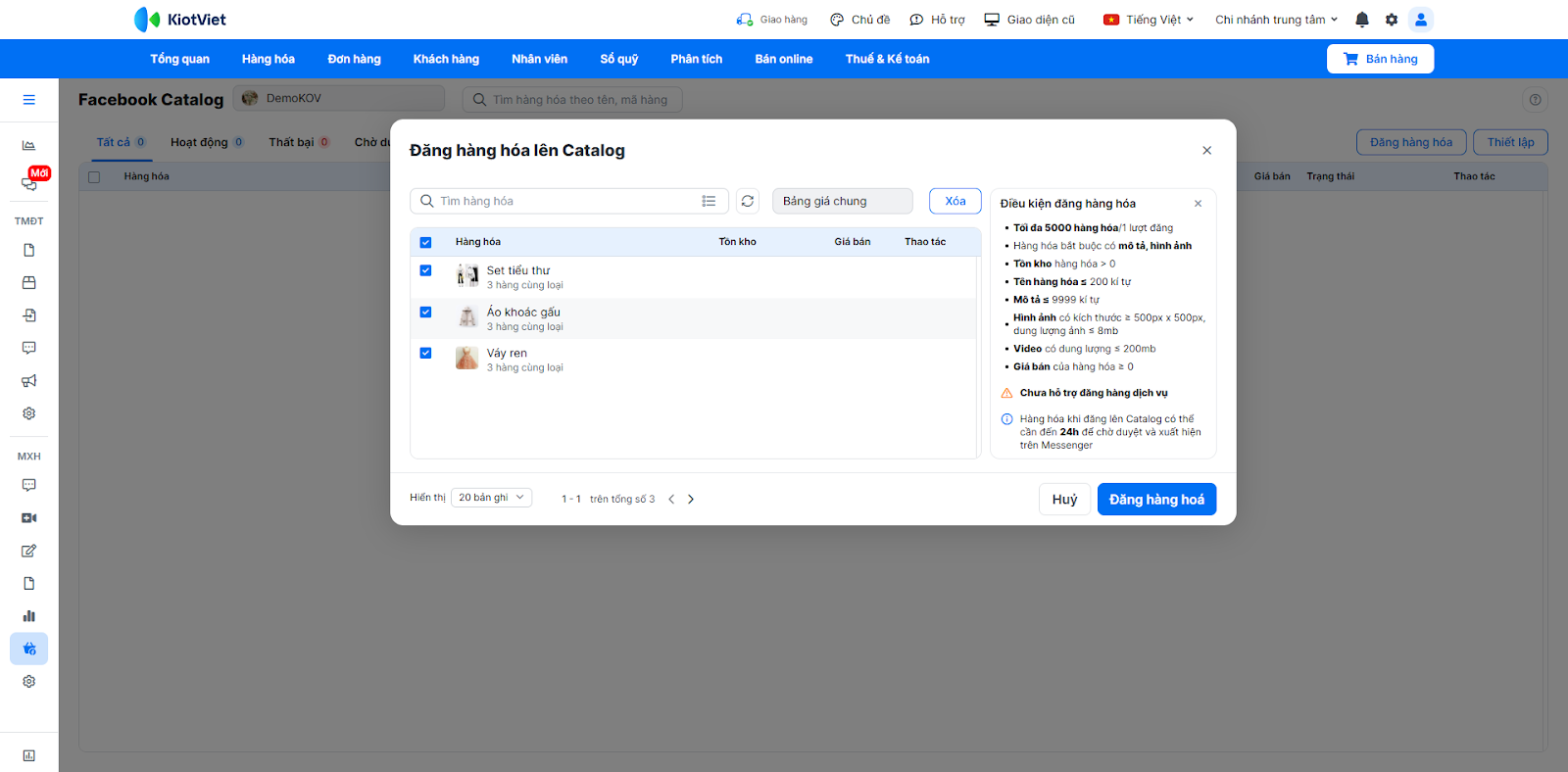Open the Đơn hàng menu

[355, 59]
